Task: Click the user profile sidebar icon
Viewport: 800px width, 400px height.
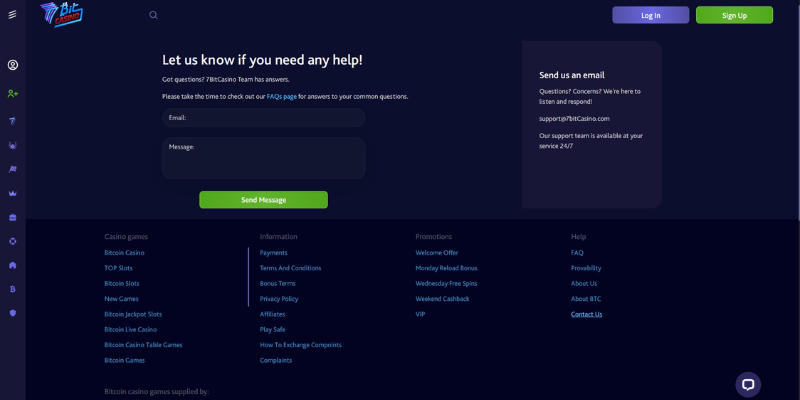Action: click(x=13, y=65)
